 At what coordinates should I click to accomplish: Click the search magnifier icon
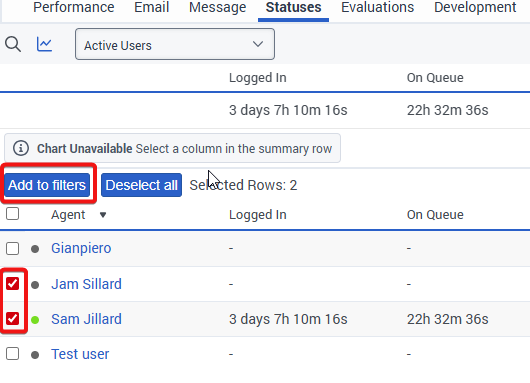[13, 44]
